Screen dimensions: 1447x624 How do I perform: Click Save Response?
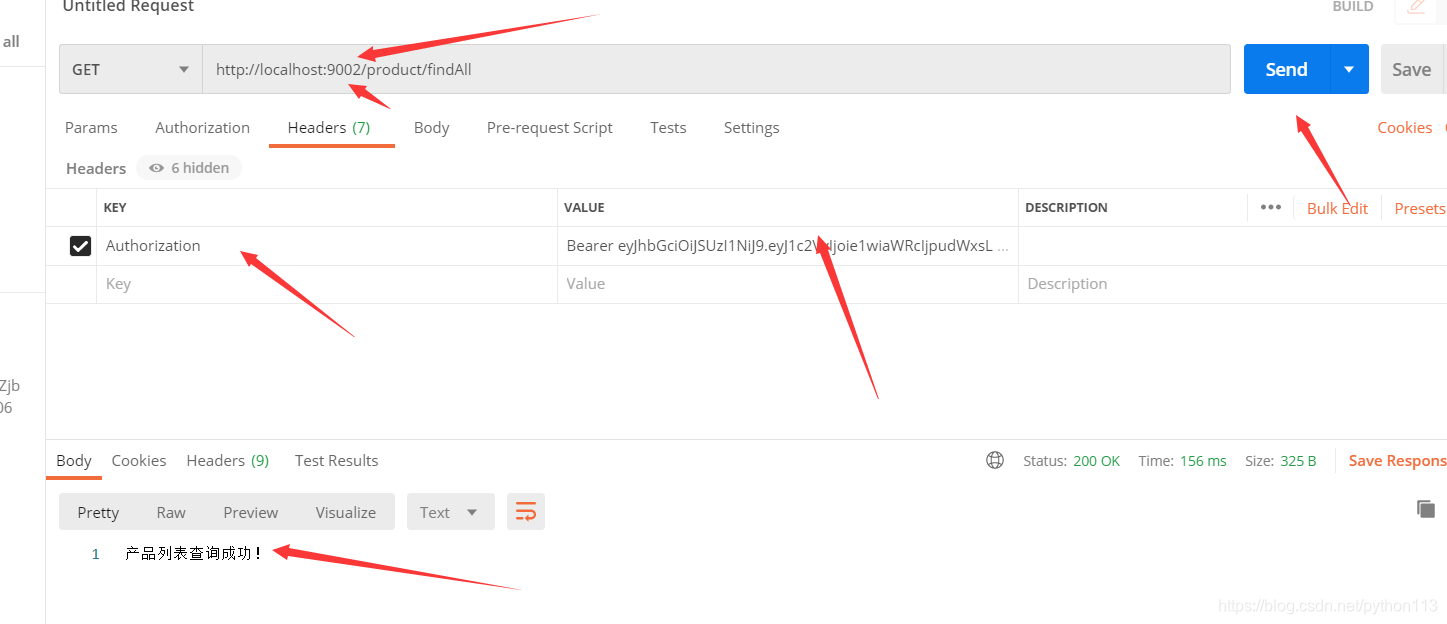tap(1397, 461)
